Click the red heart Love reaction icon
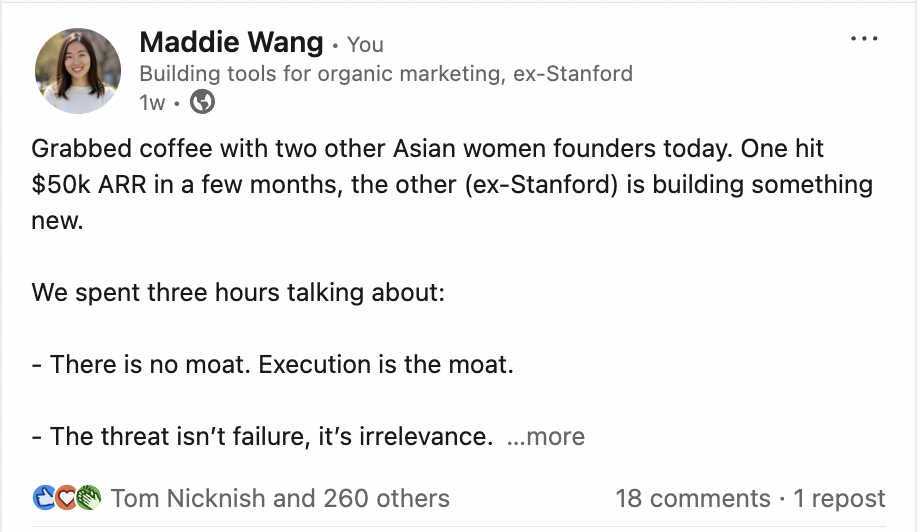The width and height of the screenshot is (920, 532). pyautogui.click(x=66, y=497)
